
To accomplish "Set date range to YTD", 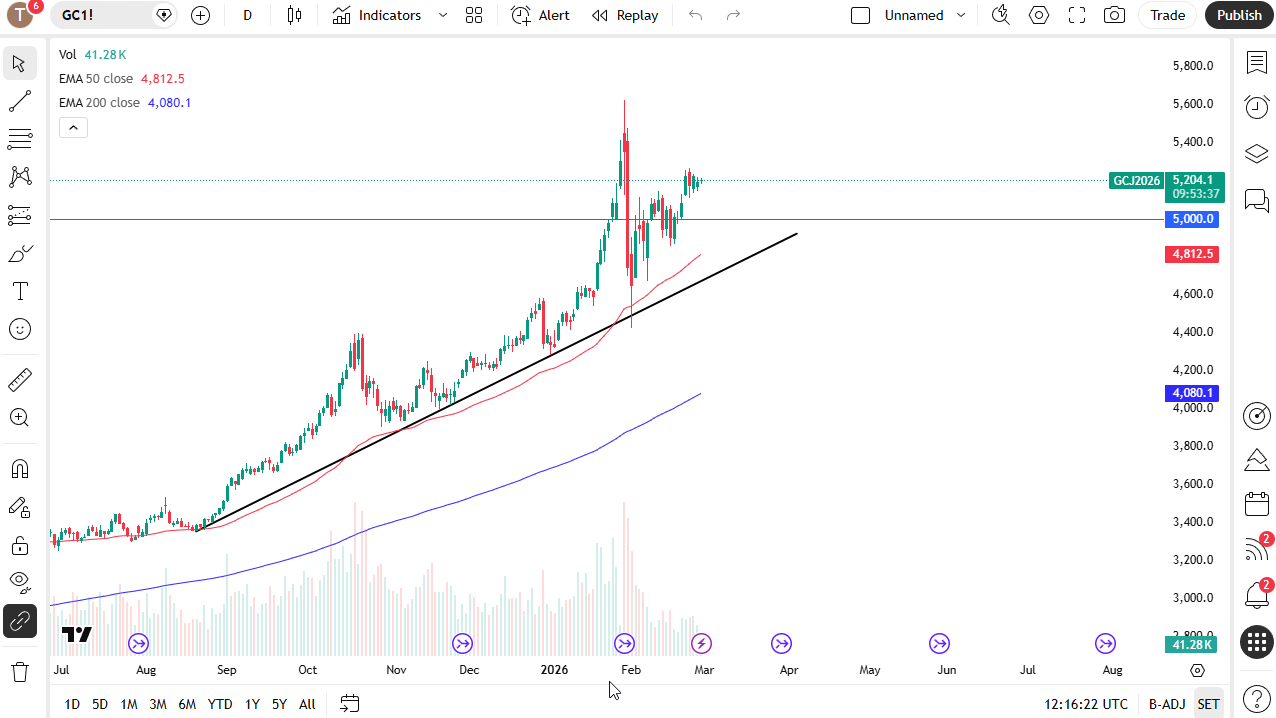I will click(x=220, y=704).
